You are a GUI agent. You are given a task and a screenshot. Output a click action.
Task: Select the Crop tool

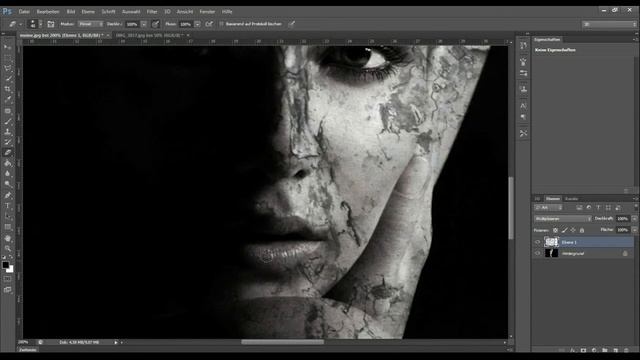click(8, 89)
